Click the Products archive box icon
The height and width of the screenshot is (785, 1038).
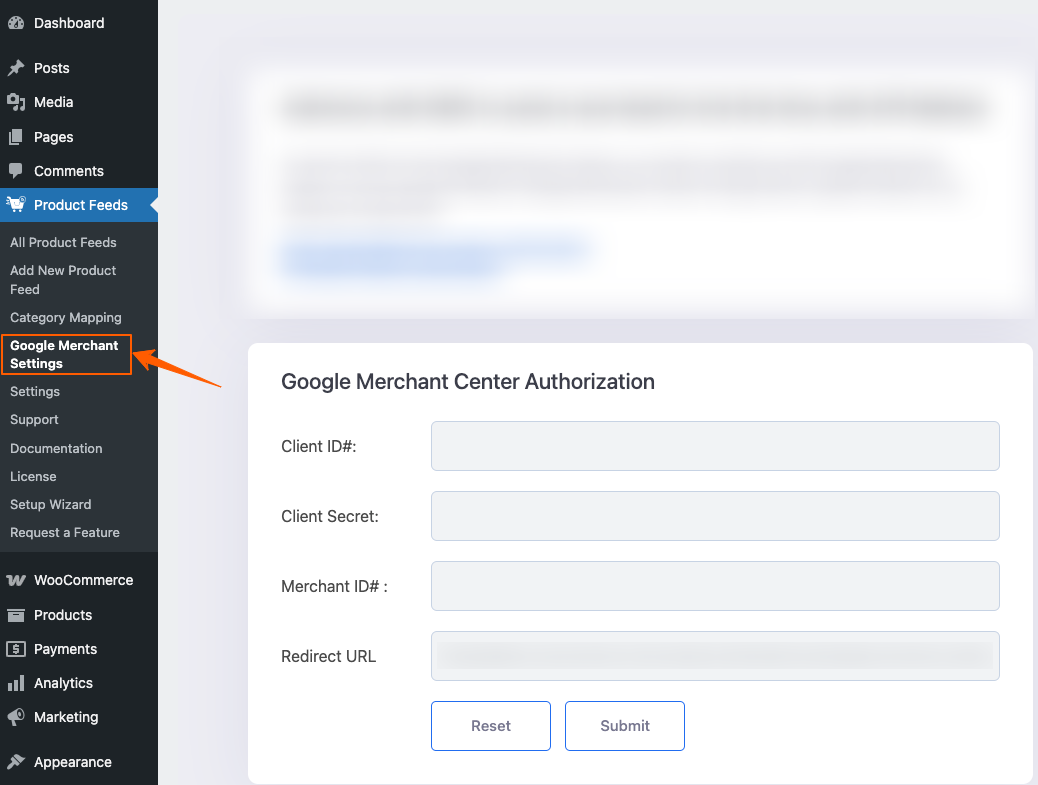coord(16,615)
